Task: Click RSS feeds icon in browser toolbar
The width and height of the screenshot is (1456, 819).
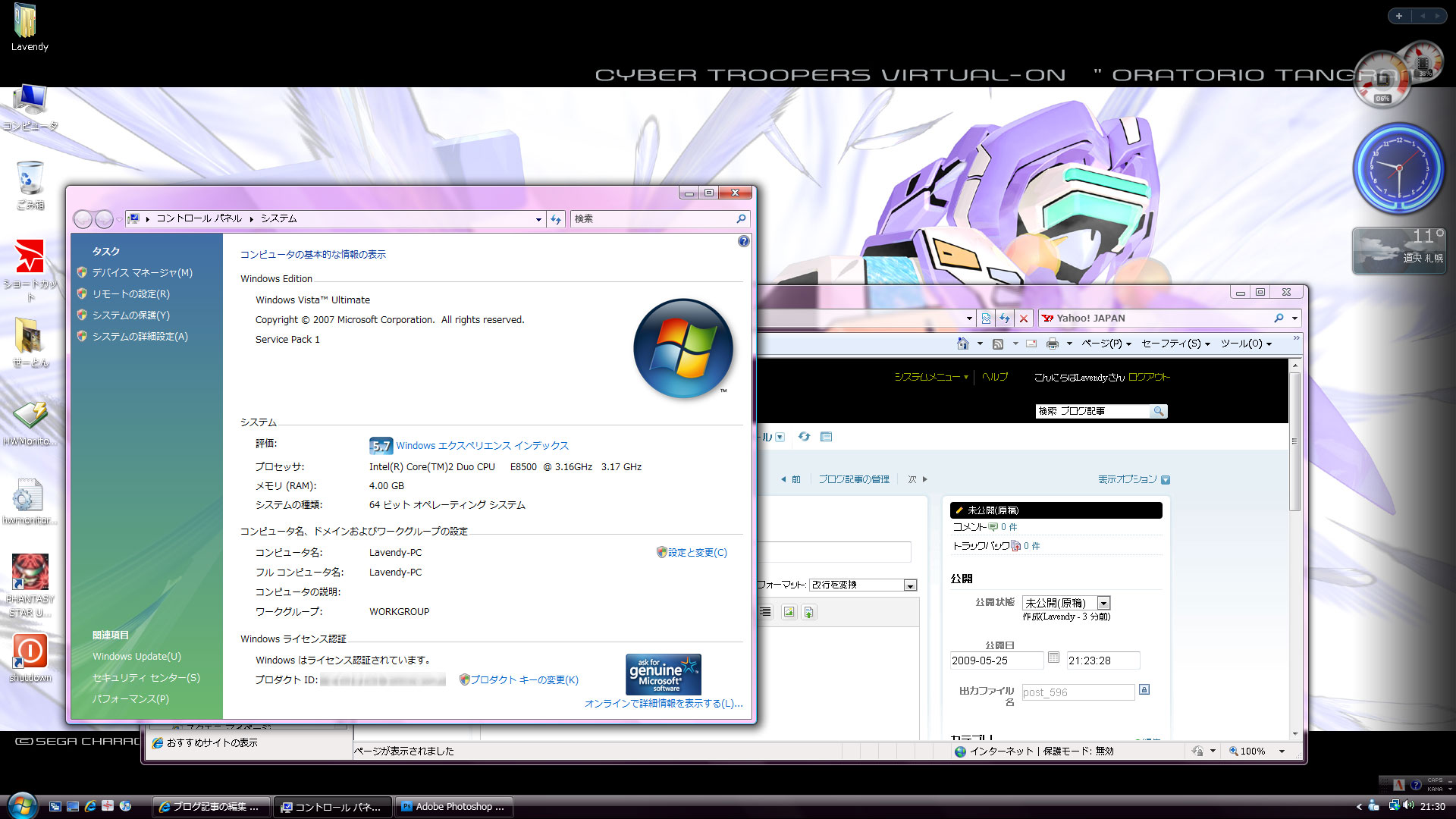Action: [x=998, y=344]
